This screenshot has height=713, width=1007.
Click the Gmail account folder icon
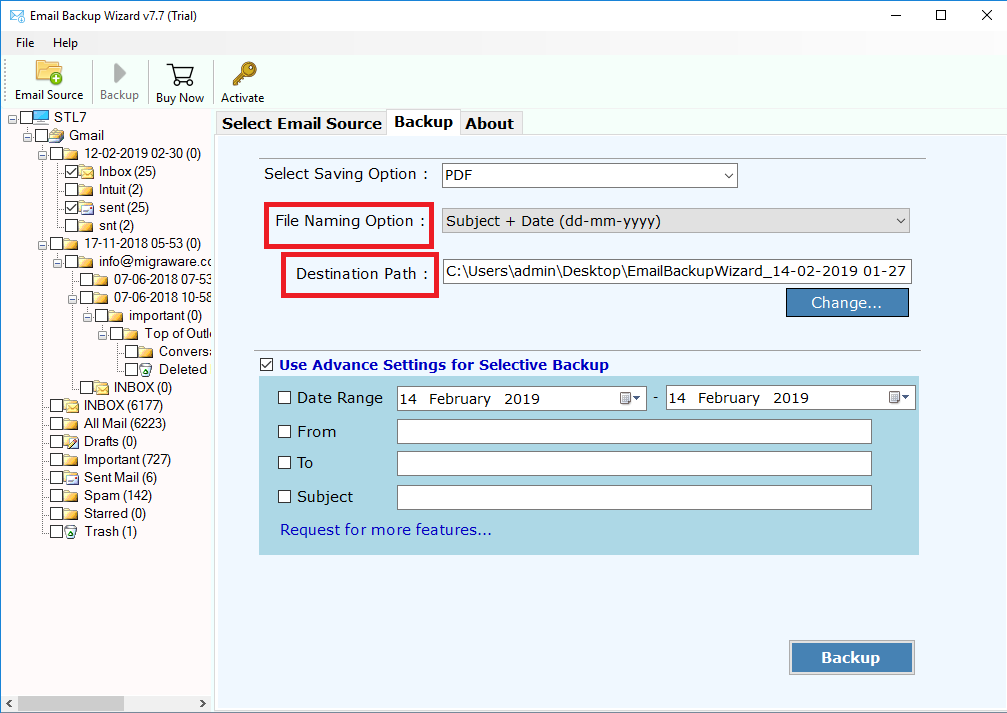coord(57,136)
